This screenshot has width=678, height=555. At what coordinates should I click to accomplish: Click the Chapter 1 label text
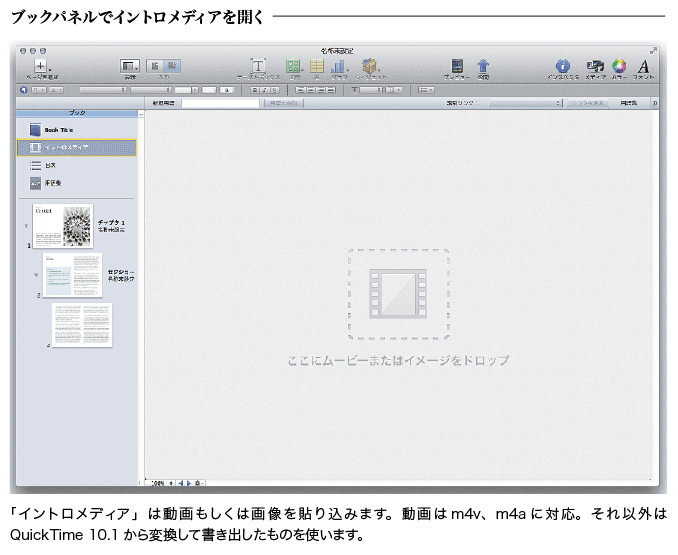tap(111, 223)
